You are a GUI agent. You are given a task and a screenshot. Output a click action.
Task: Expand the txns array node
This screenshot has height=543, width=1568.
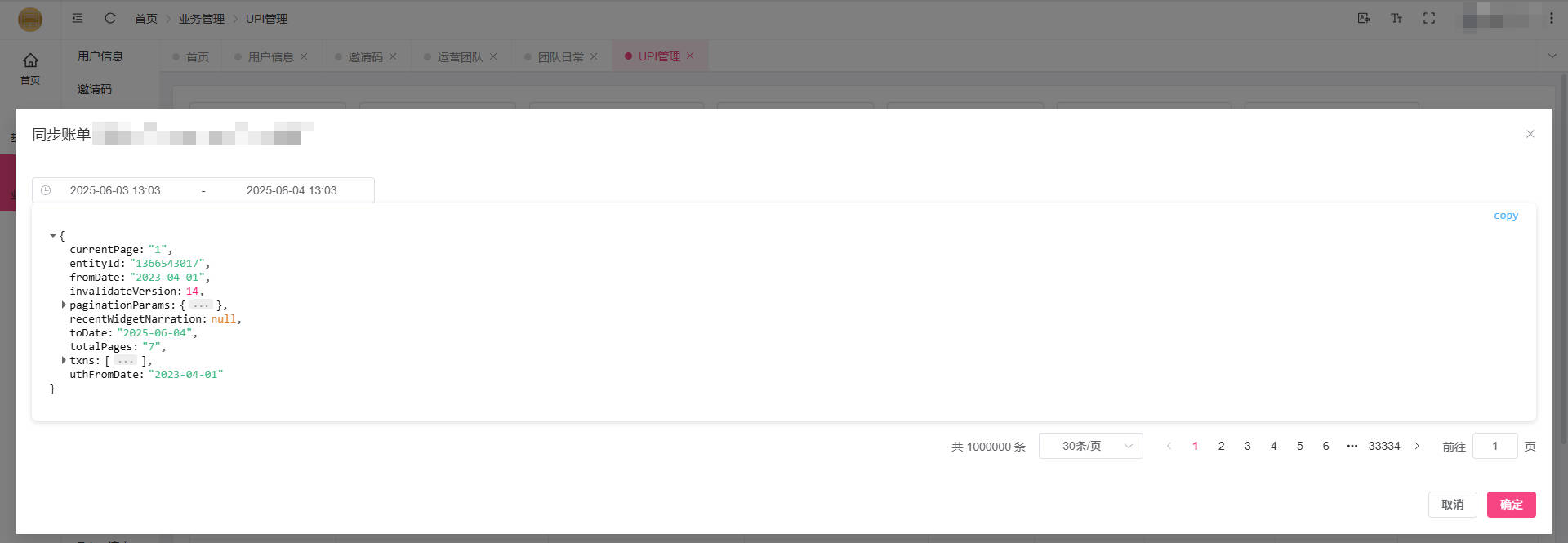coord(64,360)
